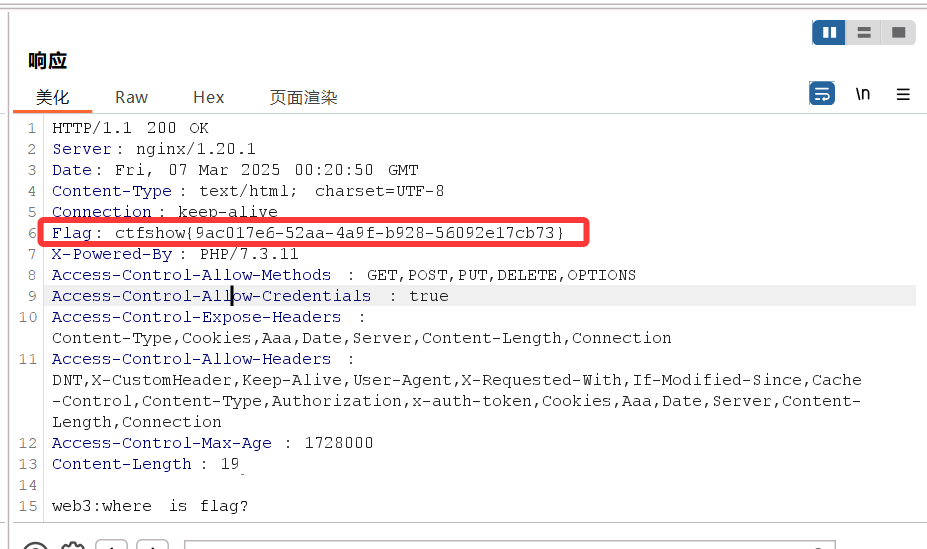Toggle word wrap in response viewer
This screenshot has width=927, height=549.
pyautogui.click(x=822, y=94)
